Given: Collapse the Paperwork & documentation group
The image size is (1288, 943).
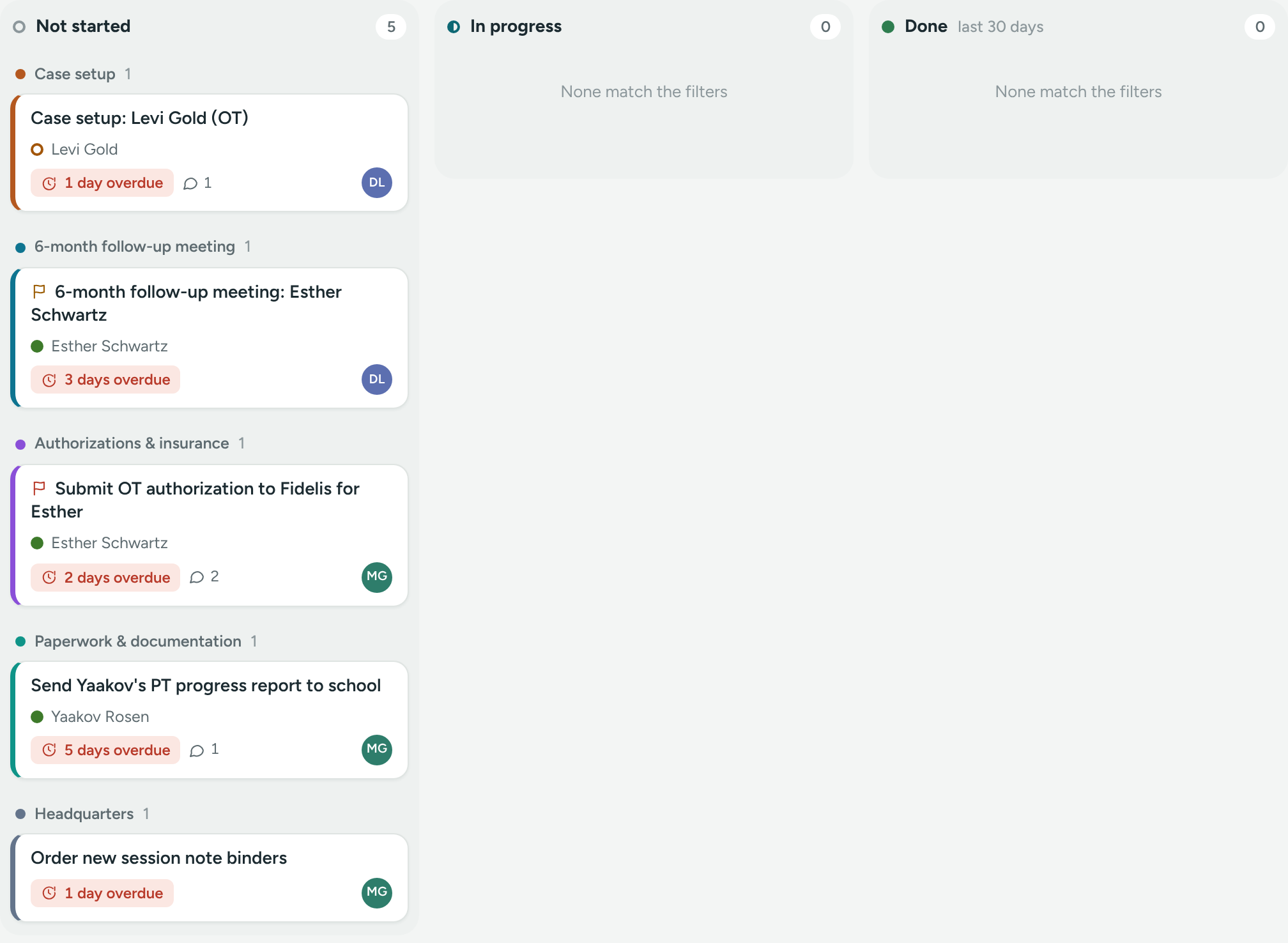Looking at the screenshot, I should click(137, 641).
